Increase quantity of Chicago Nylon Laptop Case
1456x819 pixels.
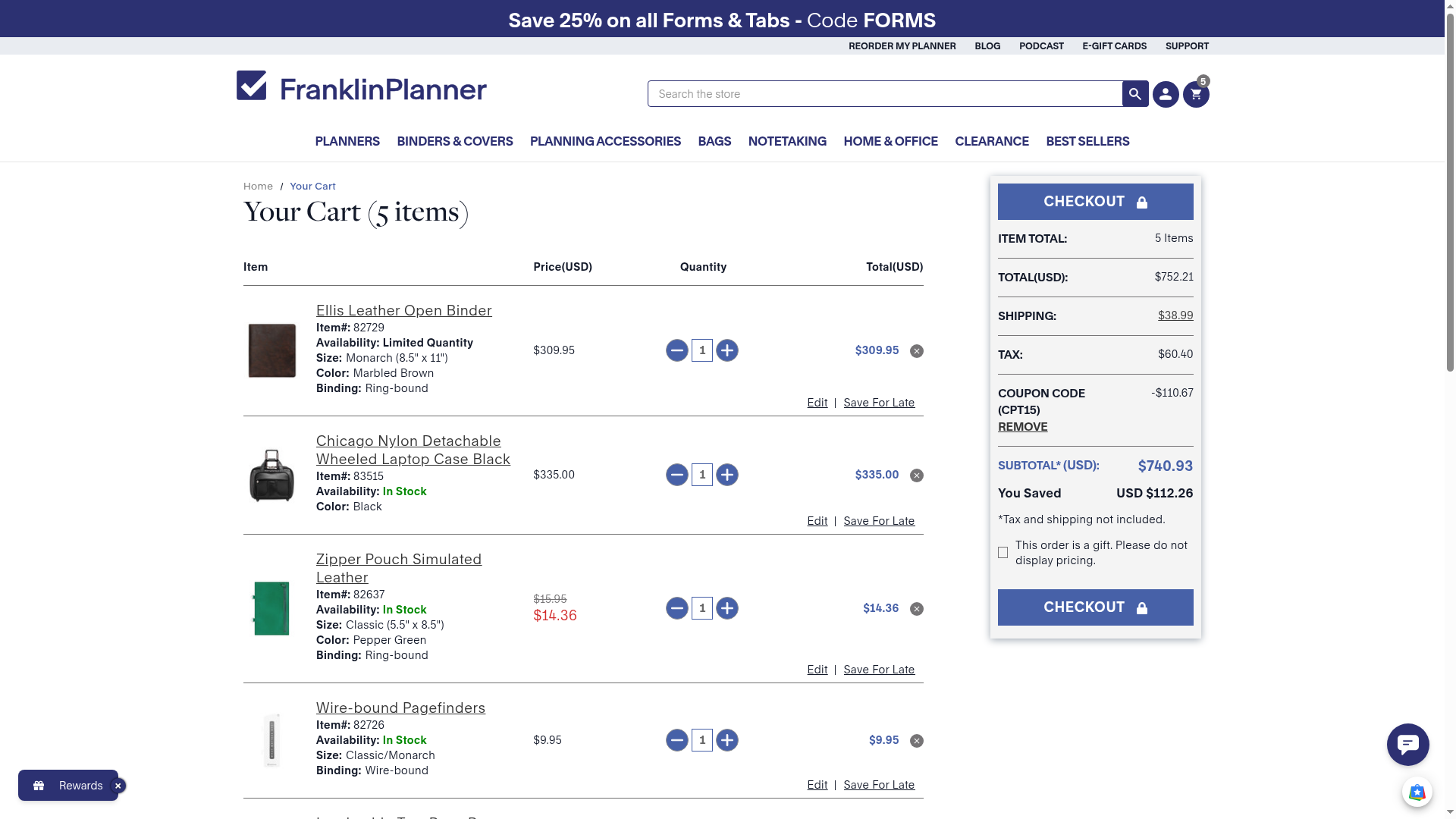point(726,475)
